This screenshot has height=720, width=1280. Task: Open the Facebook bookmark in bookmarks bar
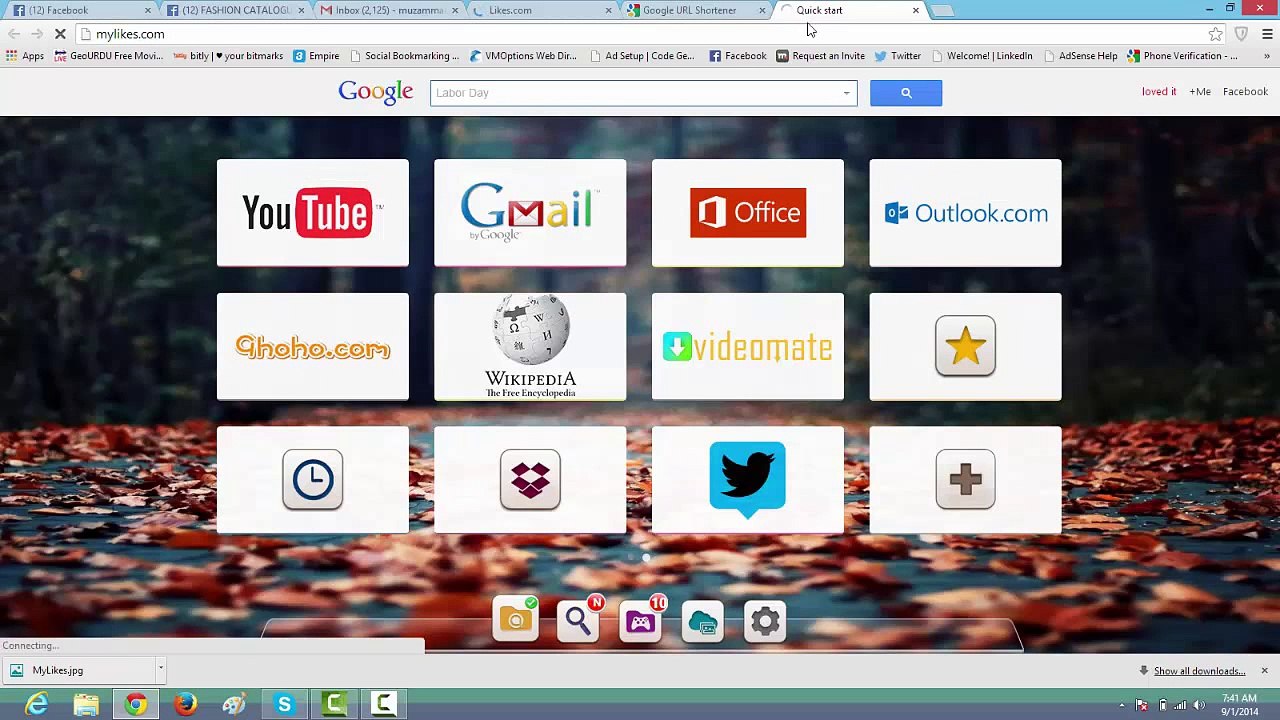[x=737, y=56]
